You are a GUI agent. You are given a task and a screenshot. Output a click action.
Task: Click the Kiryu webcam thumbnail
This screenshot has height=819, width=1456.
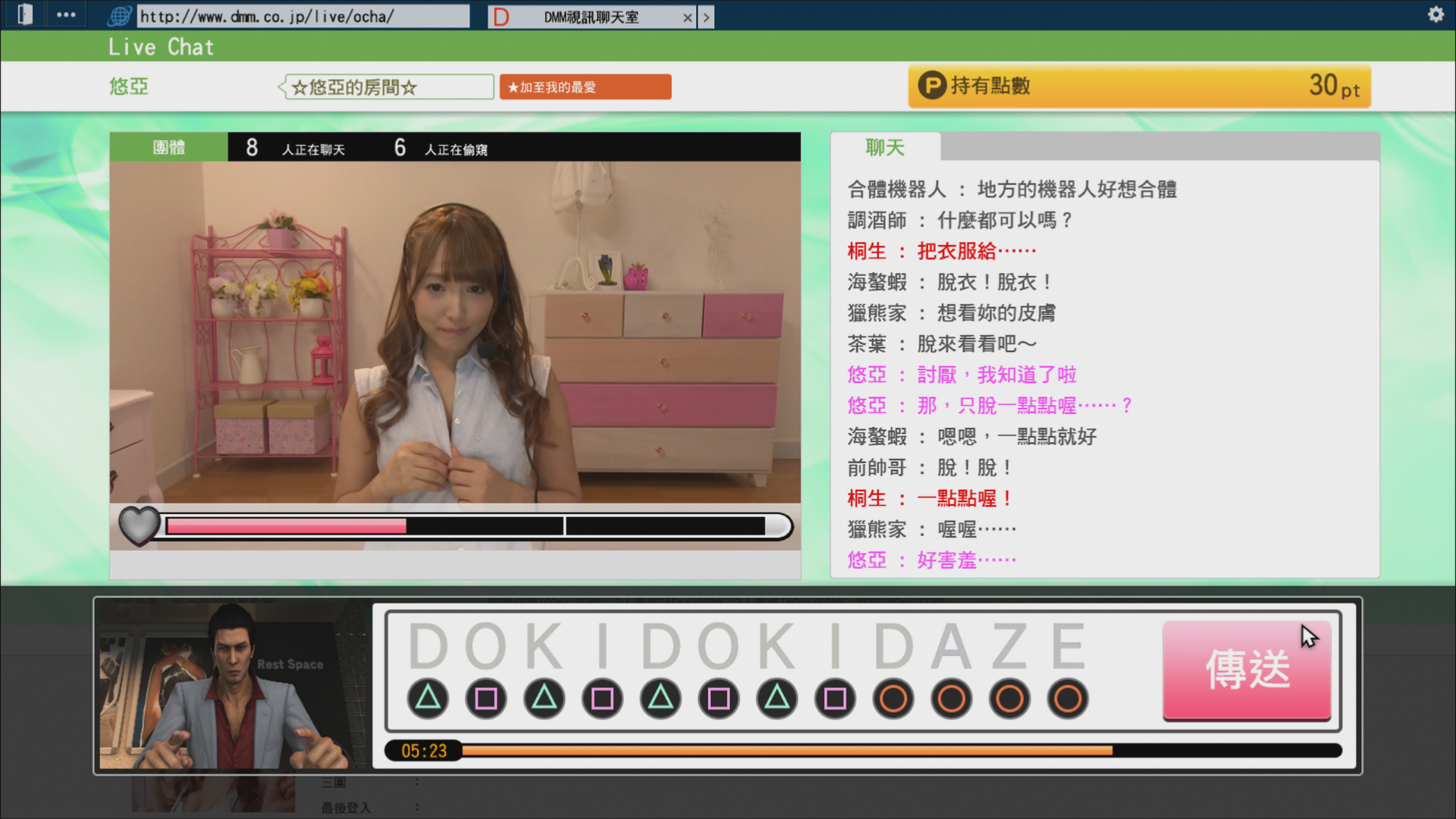pyautogui.click(x=234, y=686)
